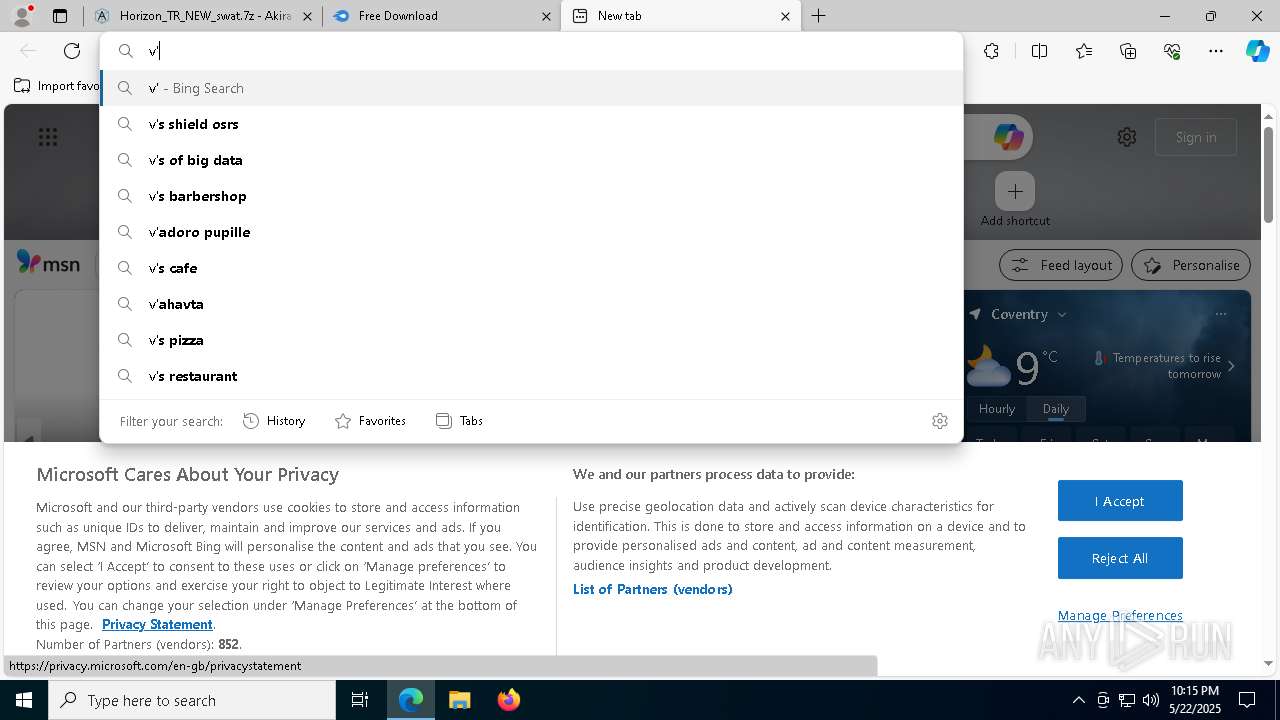Click the Sign in button

1196,137
